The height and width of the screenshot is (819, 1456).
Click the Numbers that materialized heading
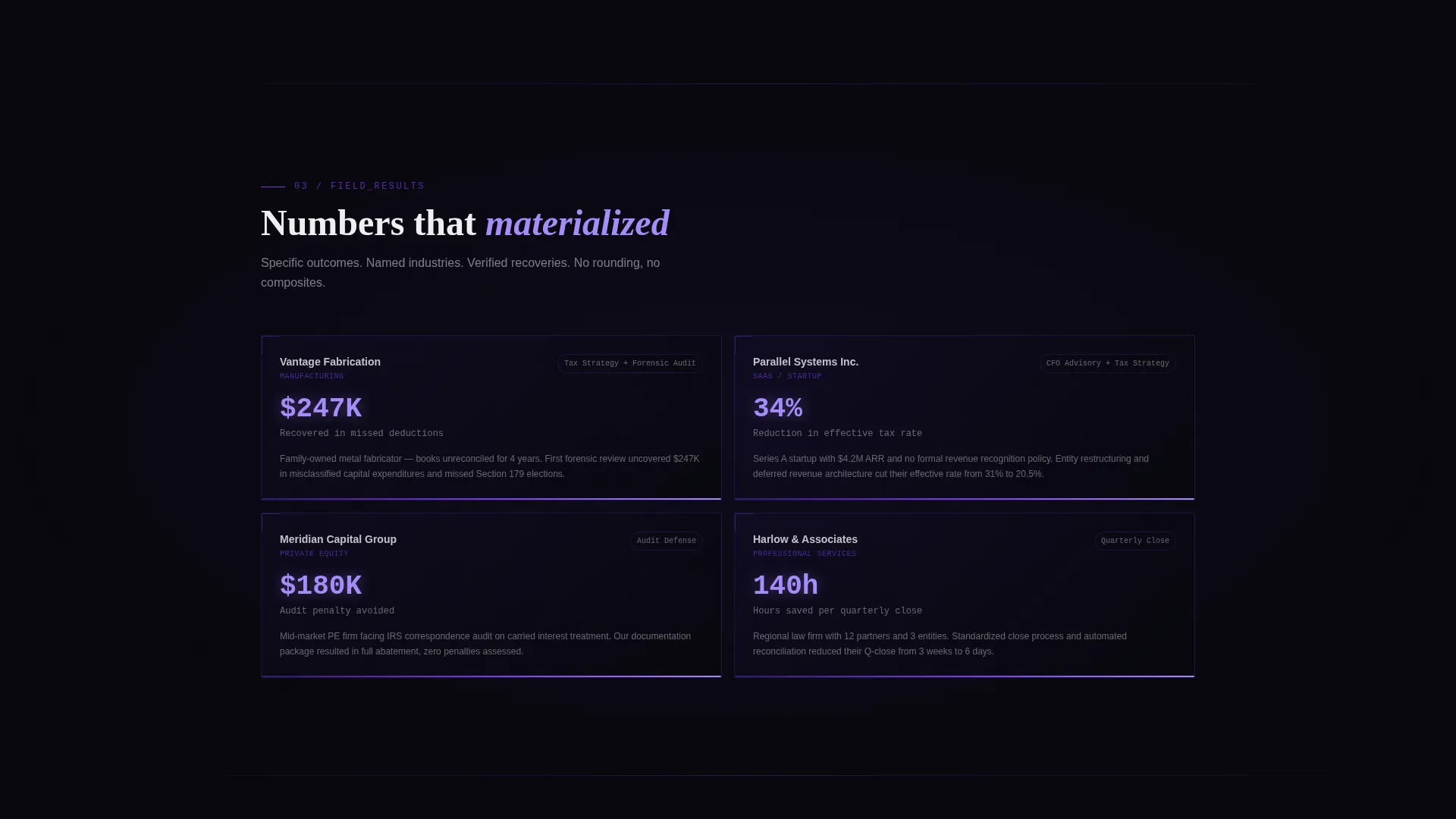[465, 224]
